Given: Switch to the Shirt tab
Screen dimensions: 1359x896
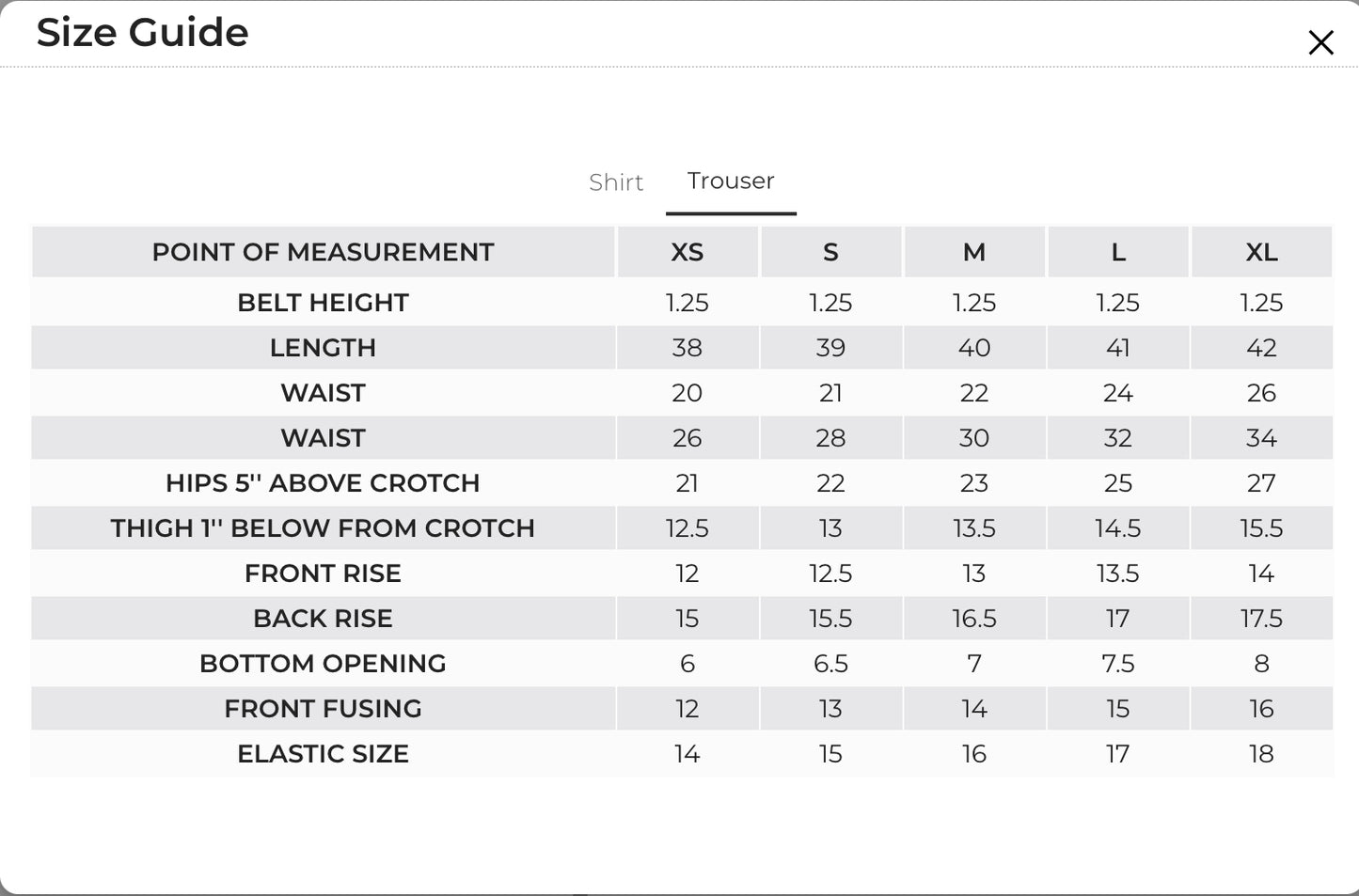Looking at the screenshot, I should [616, 182].
